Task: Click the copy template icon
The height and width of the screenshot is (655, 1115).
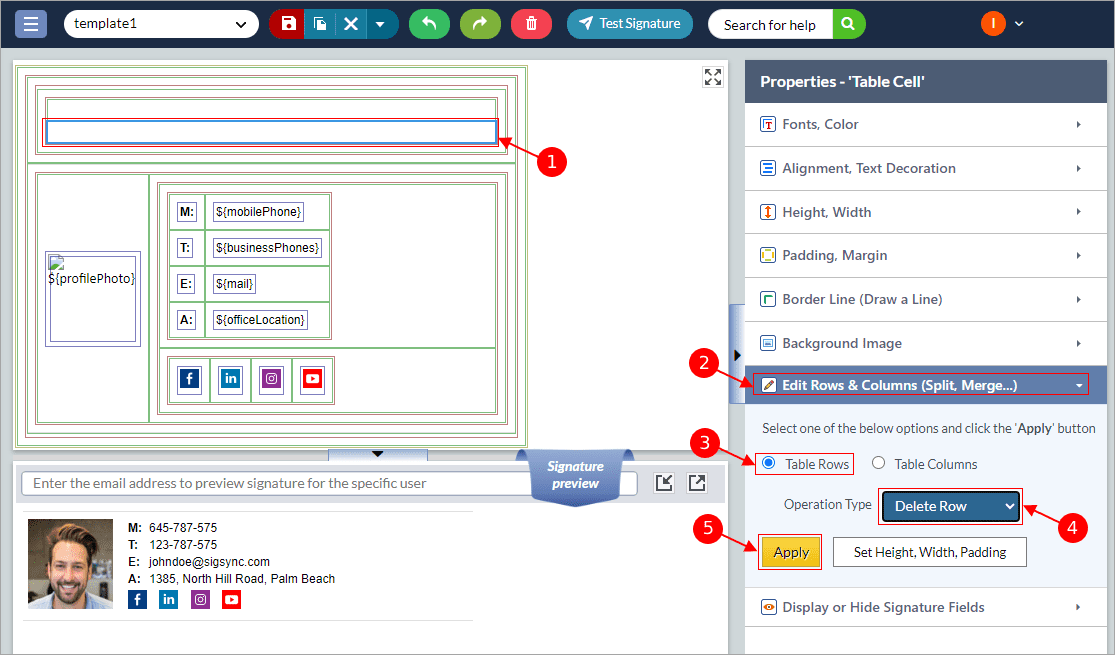Action: (320, 24)
